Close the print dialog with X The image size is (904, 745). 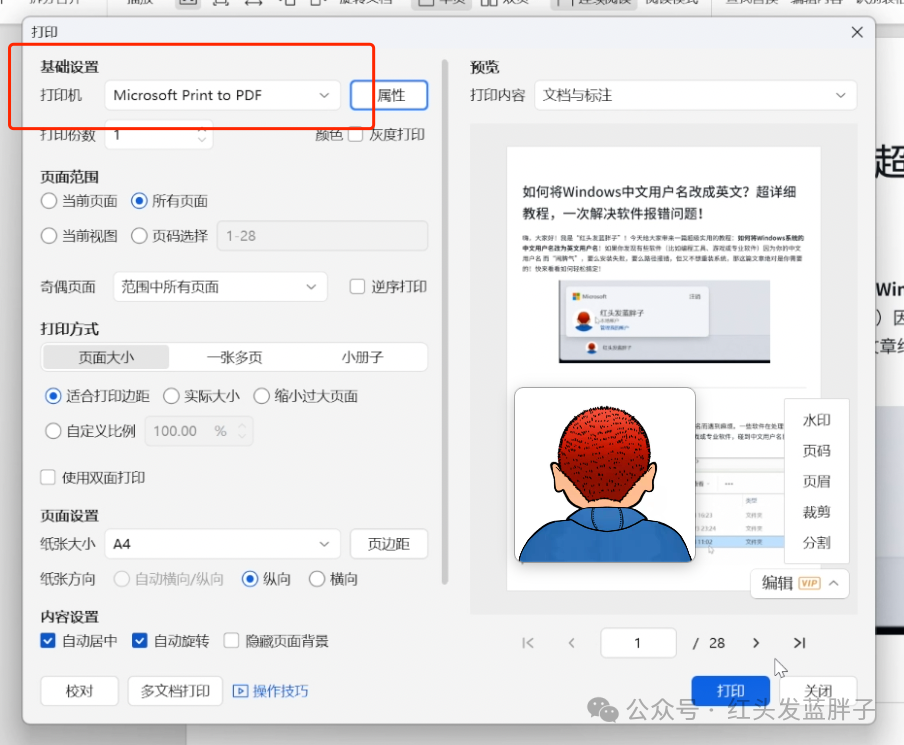(857, 32)
